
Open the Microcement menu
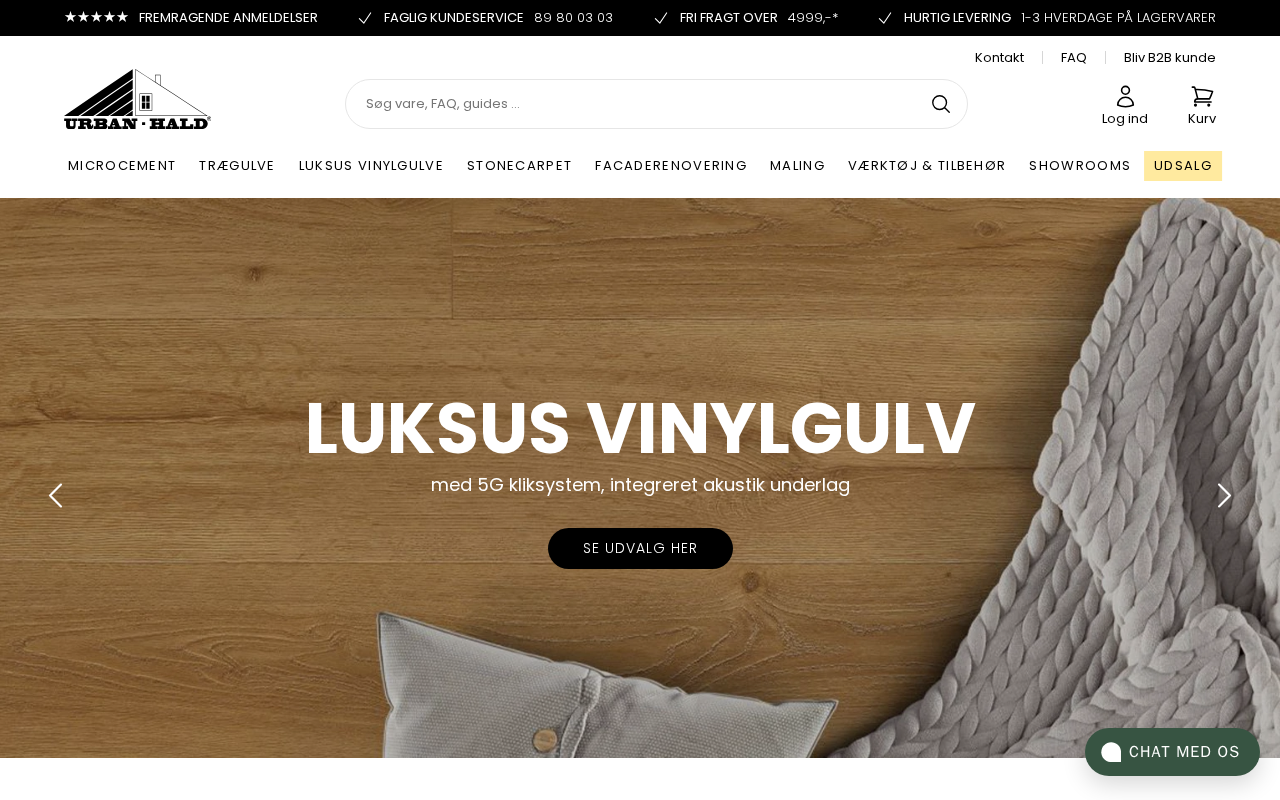(122, 166)
